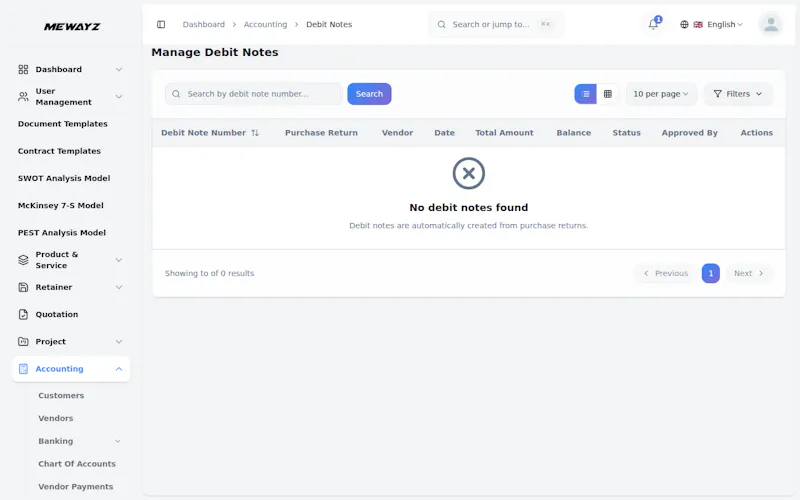This screenshot has height=500, width=800.
Task: Expand the Project chevron
Action: click(119, 341)
